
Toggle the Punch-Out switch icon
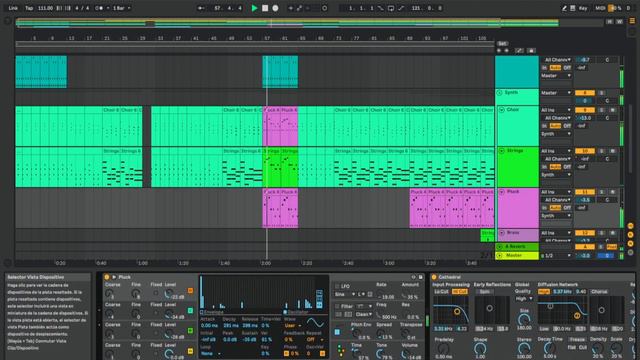[x=401, y=8]
